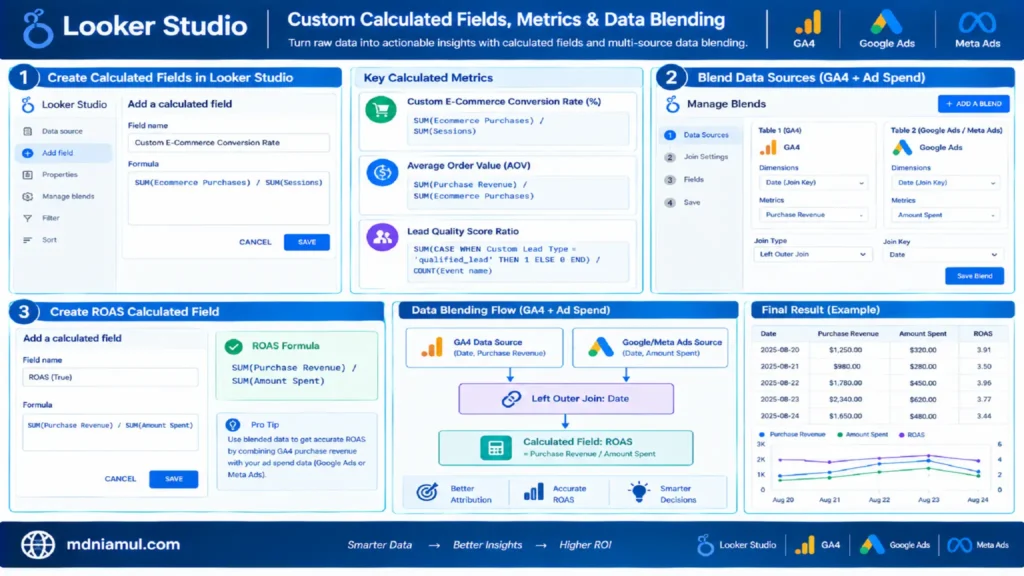Click the globe icon next to mdniamul.com
1024x576 pixels.
(x=38, y=545)
